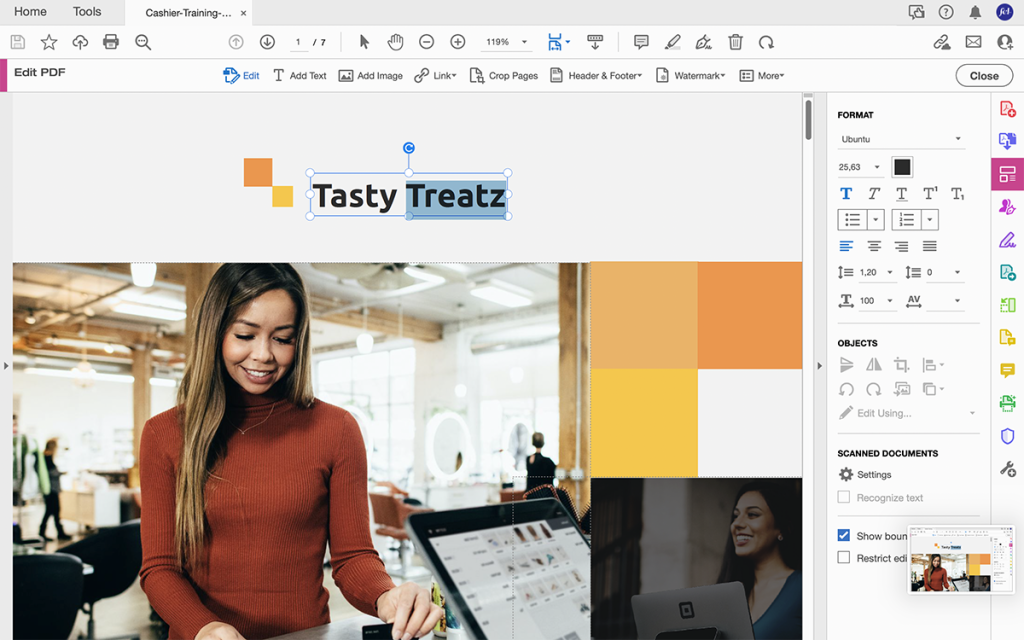This screenshot has width=1024, height=640.
Task: Click the Delete Pages trash icon
Action: tap(735, 42)
